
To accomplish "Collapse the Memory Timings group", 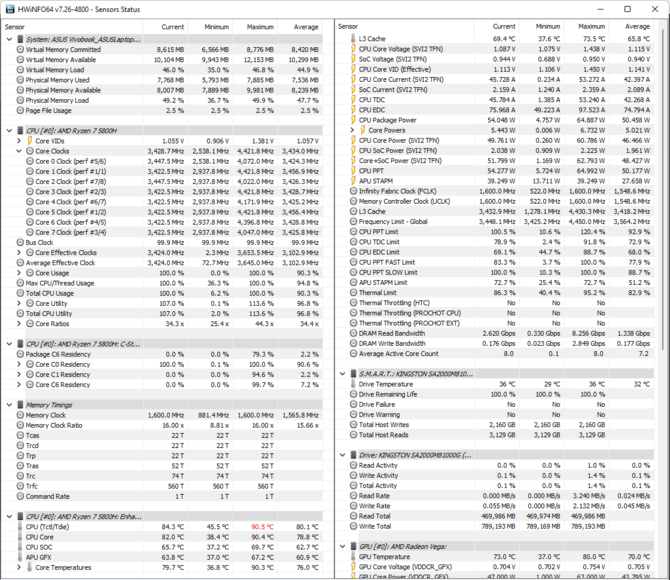I will [x=9, y=405].
